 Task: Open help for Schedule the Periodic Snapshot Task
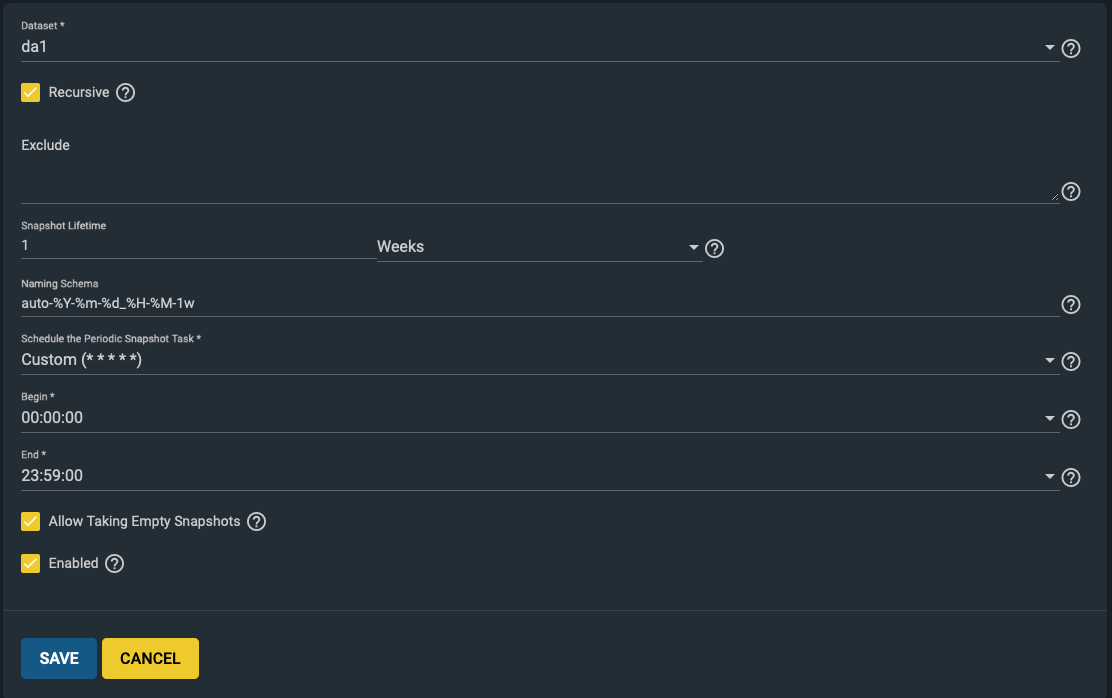coord(1070,362)
